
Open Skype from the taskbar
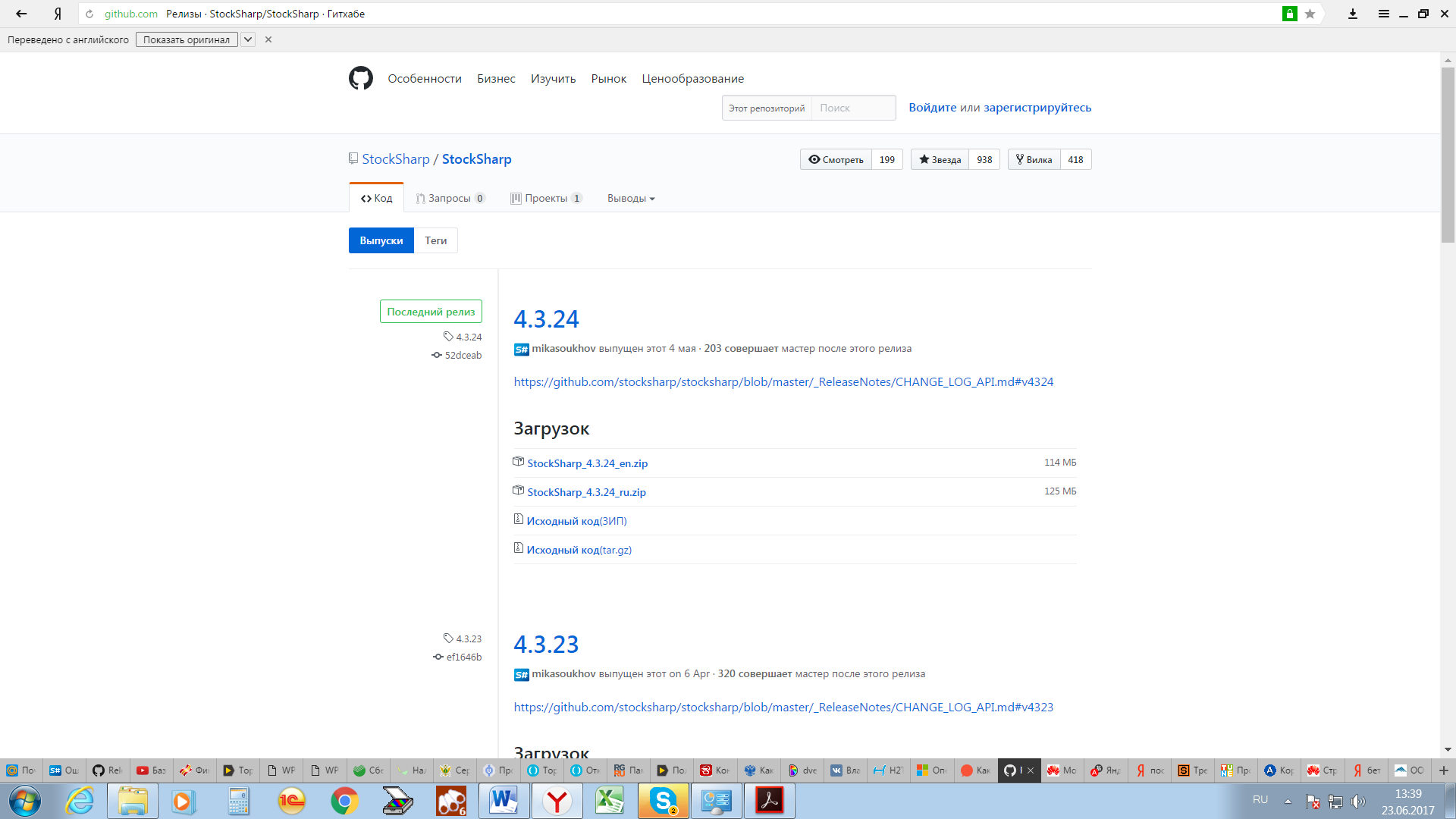664,801
